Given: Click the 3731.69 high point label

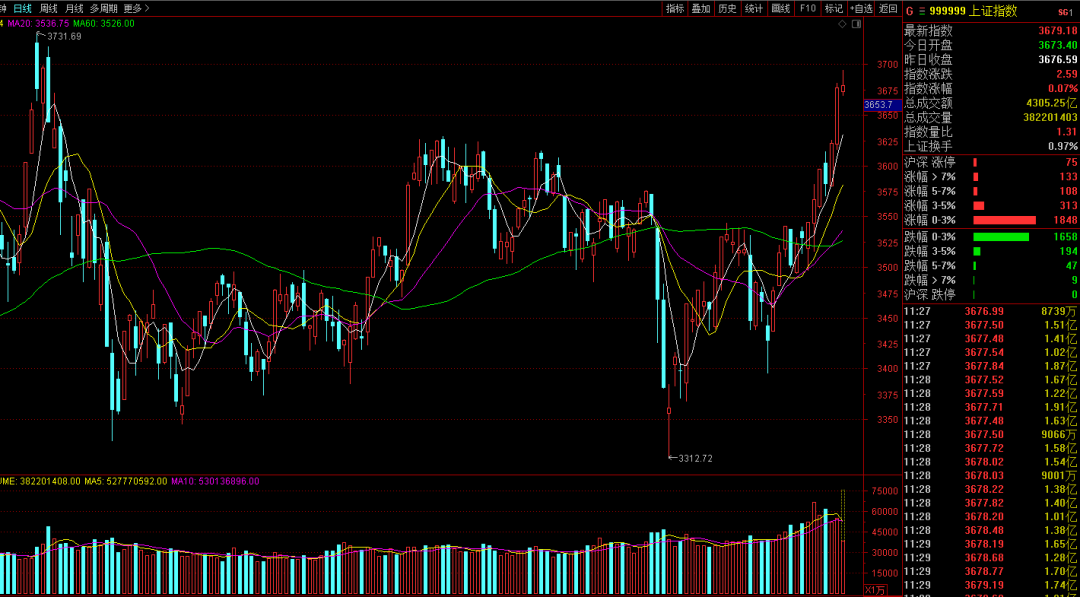Looking at the screenshot, I should pyautogui.click(x=64, y=36).
